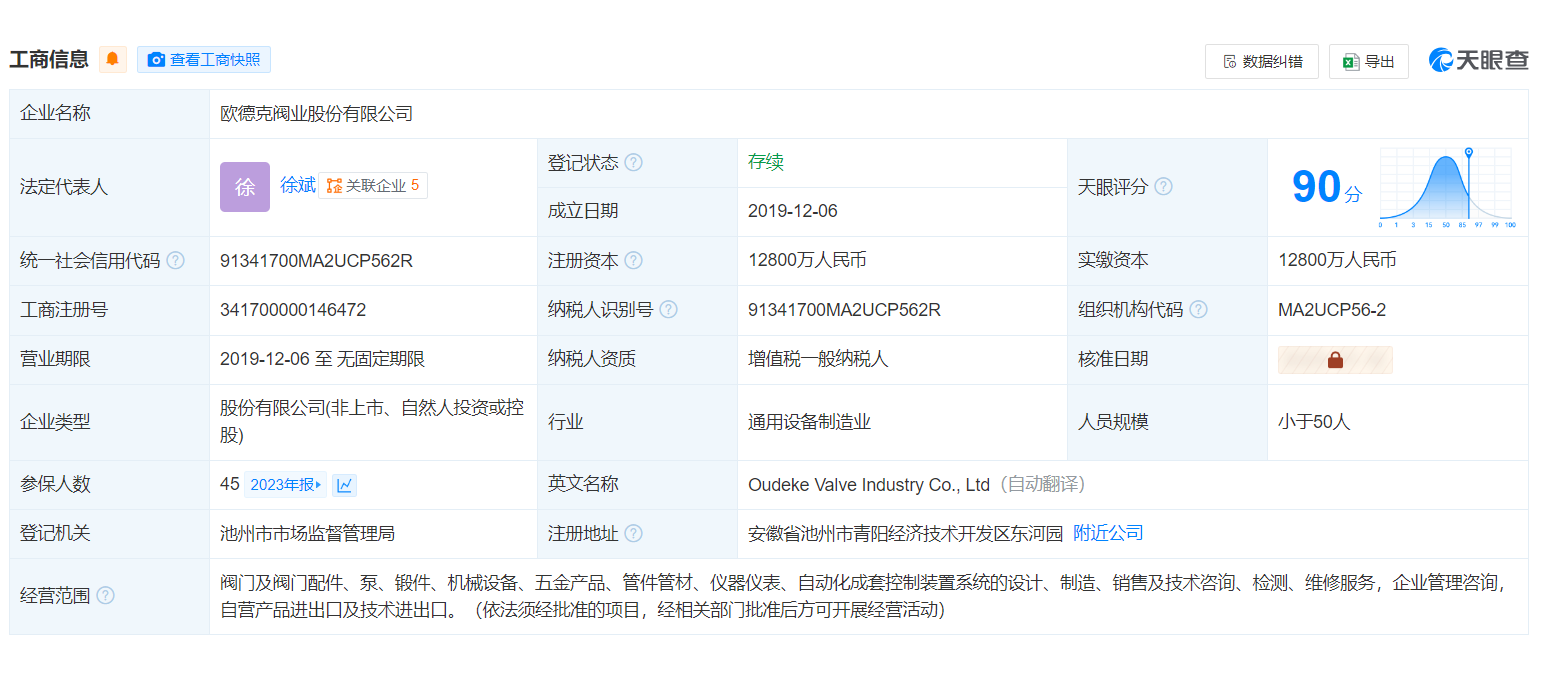Screen dimensions: 1541x687
Task: Click the establishment date 2019-12-06
Action: click(x=793, y=211)
